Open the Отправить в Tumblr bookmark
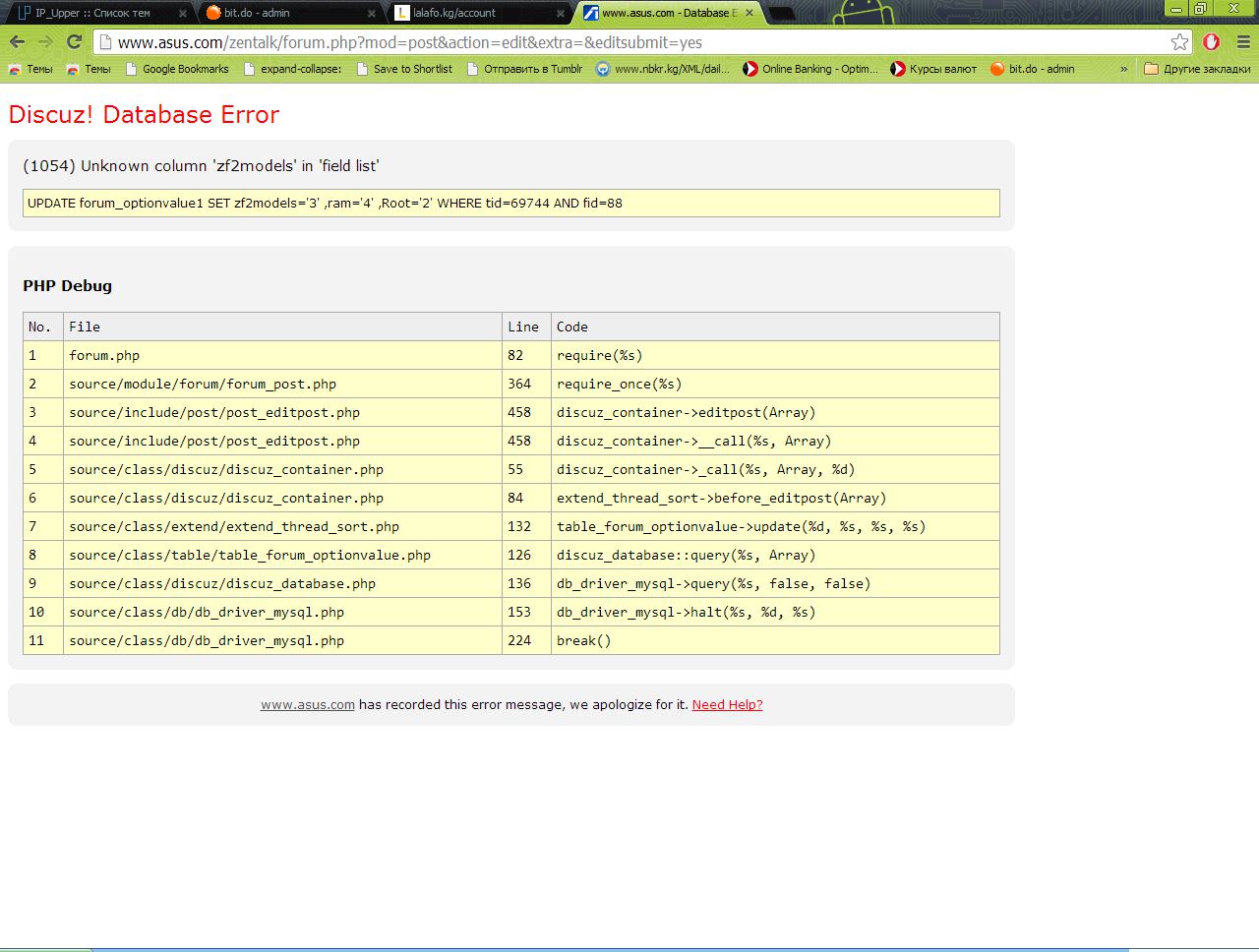 point(524,69)
